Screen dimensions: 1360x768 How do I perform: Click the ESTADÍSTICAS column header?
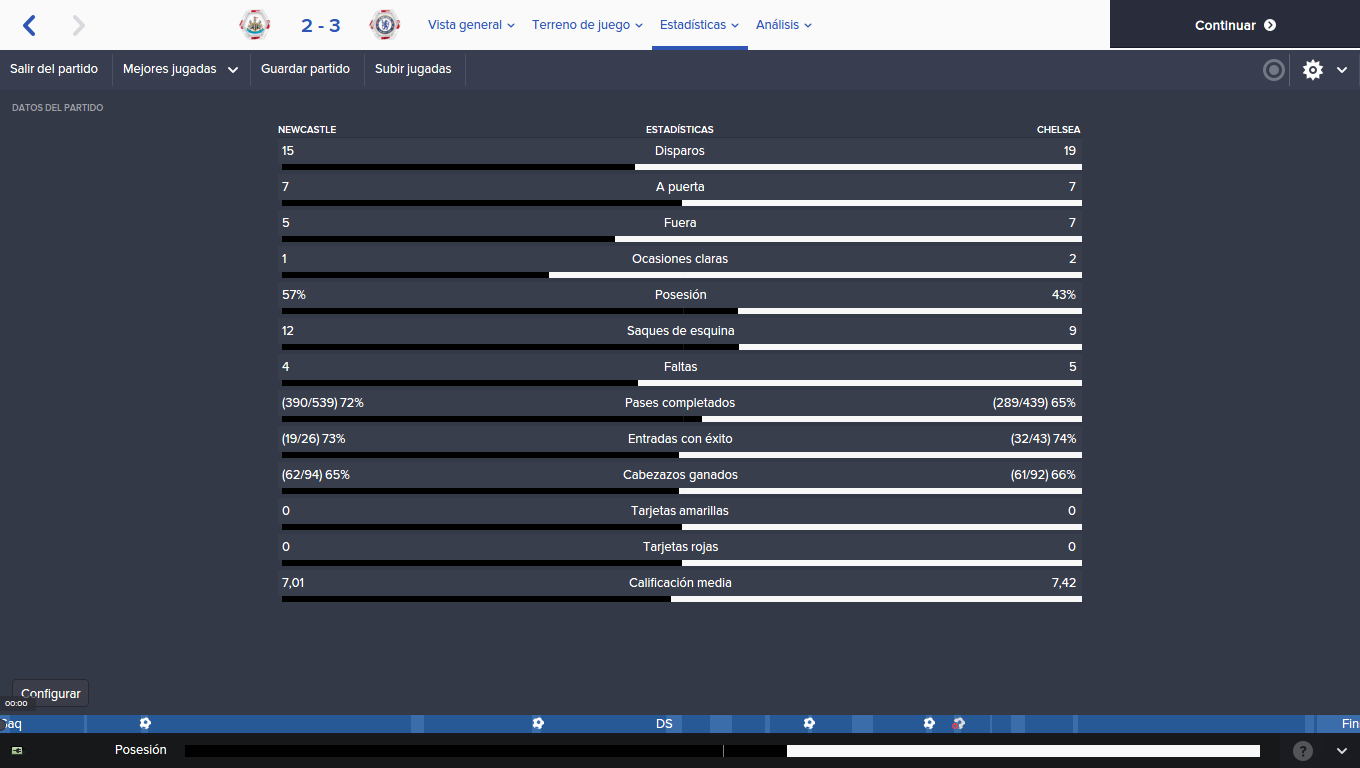680,130
